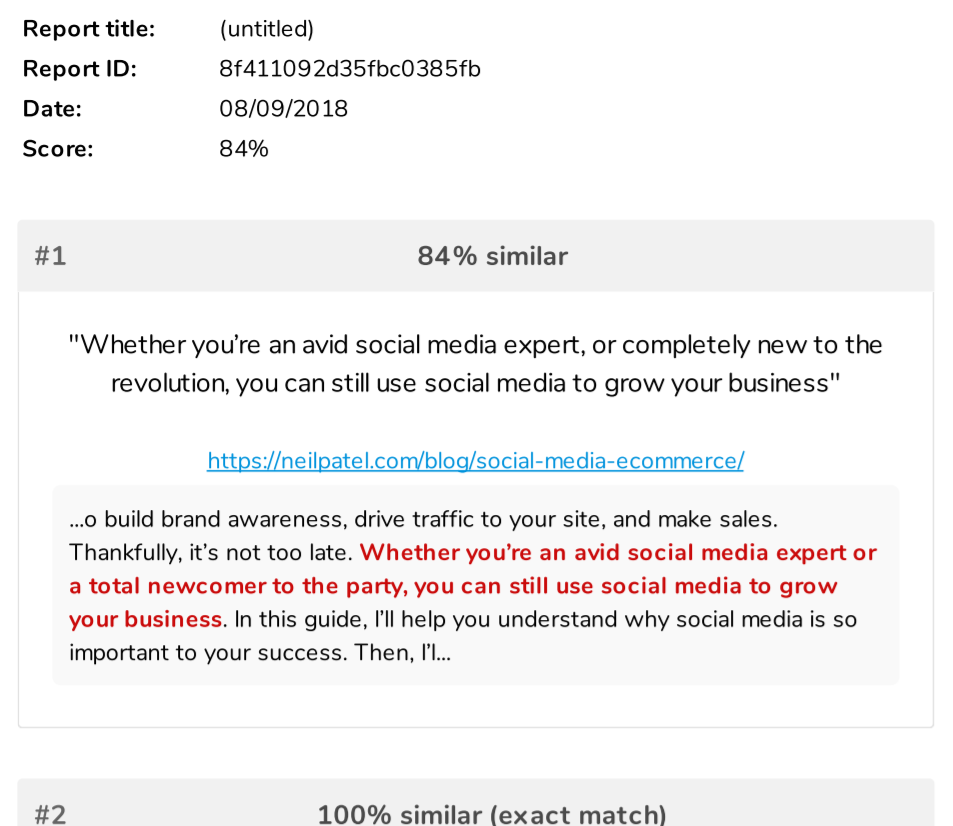This screenshot has width=953, height=826.
Task: Click the Report title label
Action: pos(89,29)
